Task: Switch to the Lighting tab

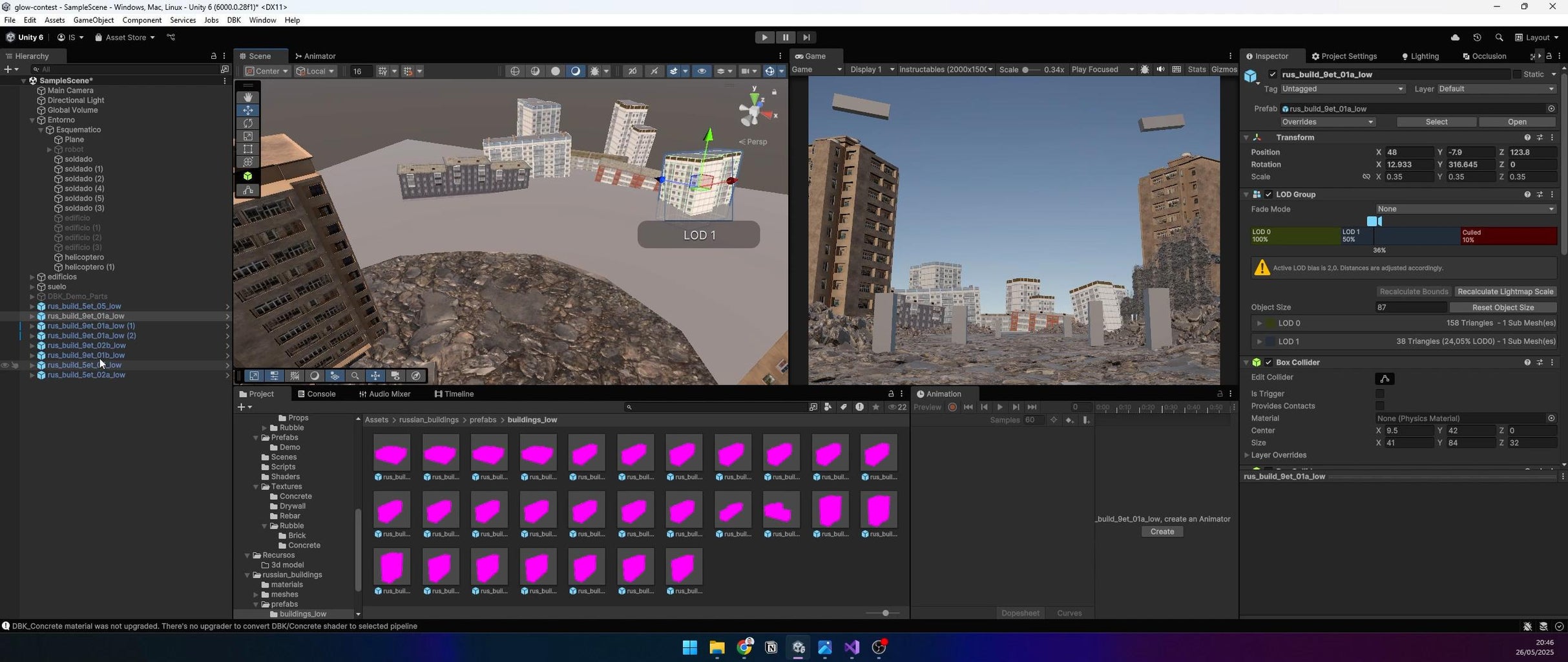Action: pyautogui.click(x=1420, y=56)
